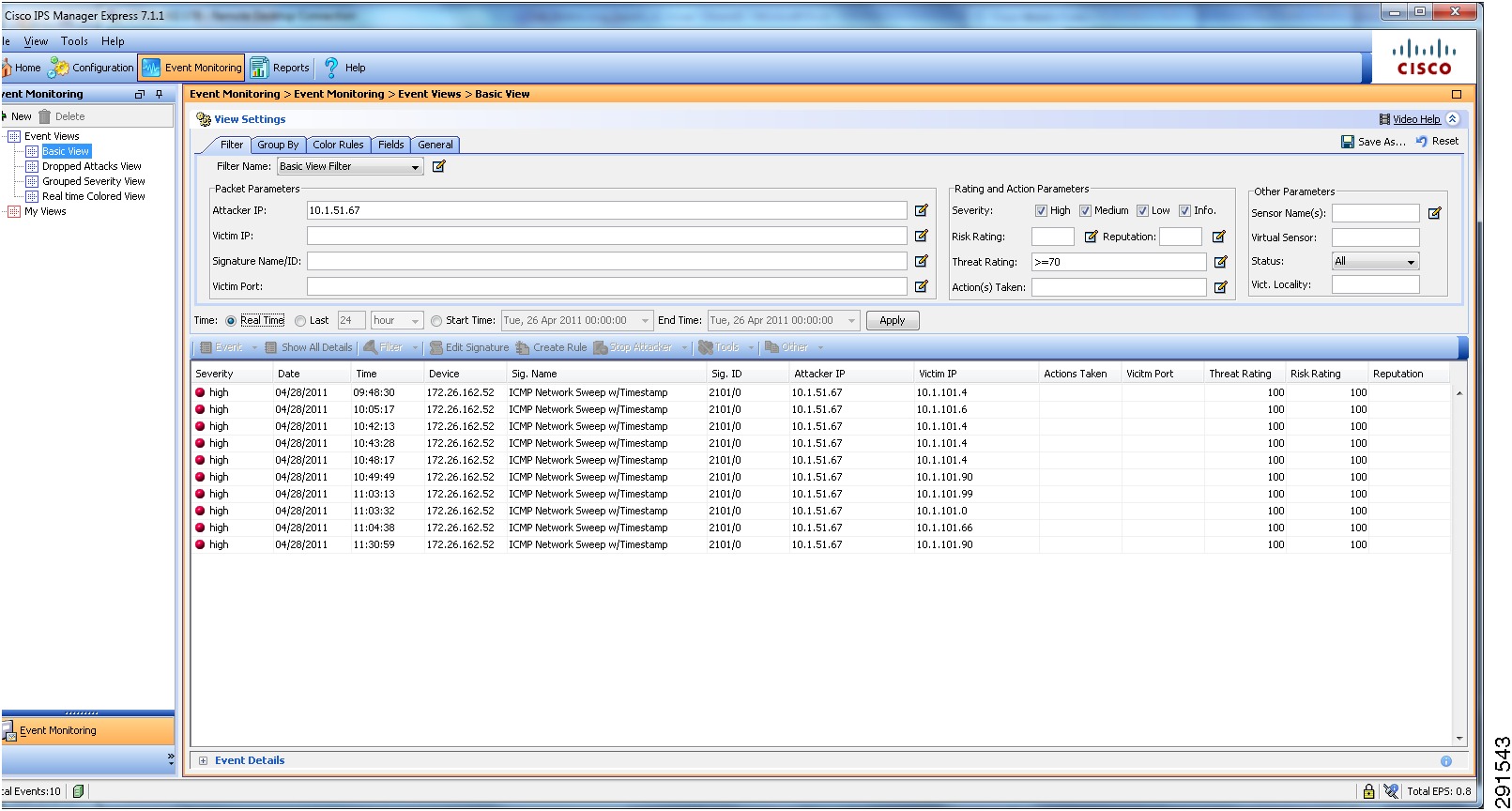Click Create Rule button
1512x811 pixels.
pyautogui.click(x=552, y=347)
